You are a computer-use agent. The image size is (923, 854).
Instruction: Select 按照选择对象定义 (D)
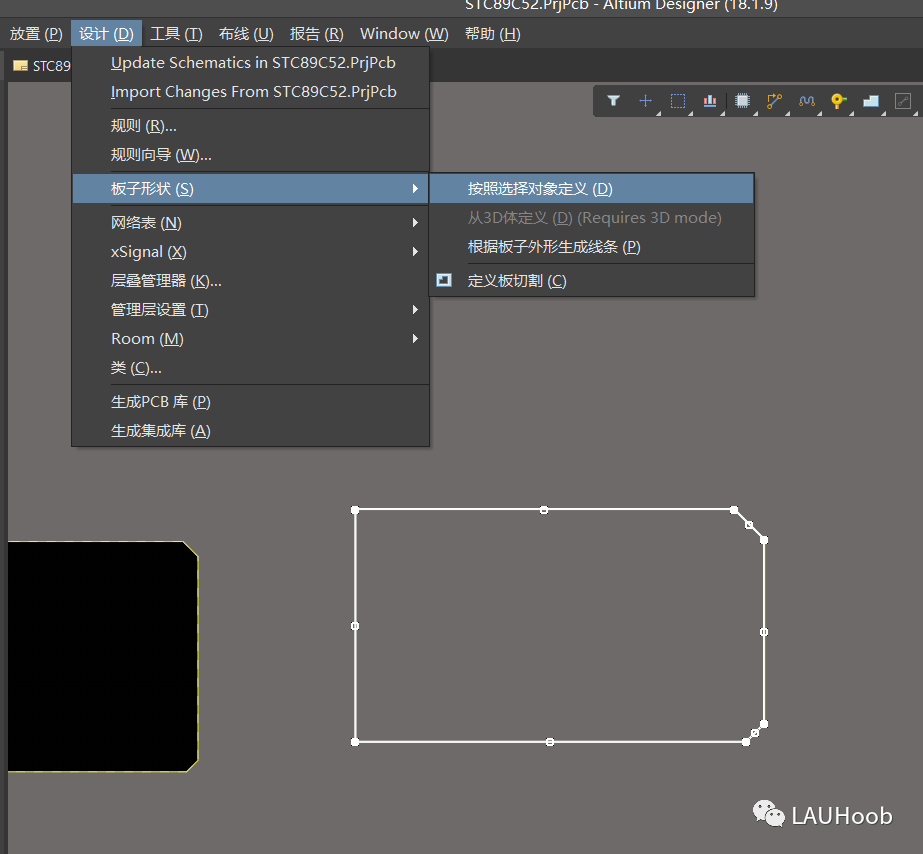[592, 189]
